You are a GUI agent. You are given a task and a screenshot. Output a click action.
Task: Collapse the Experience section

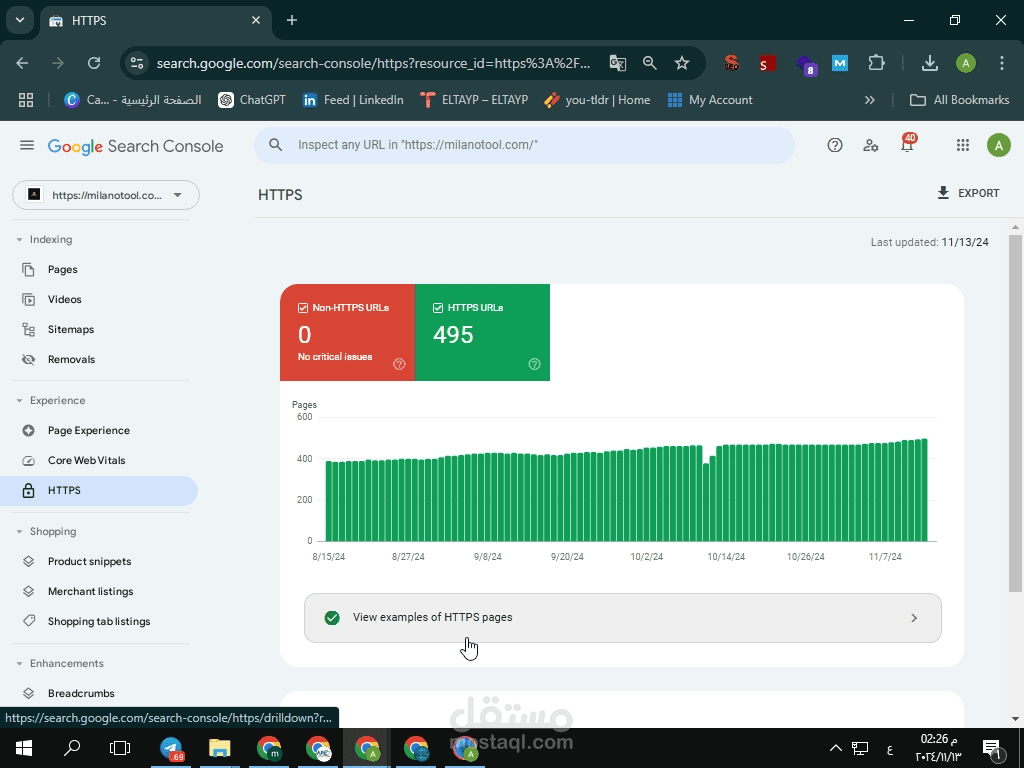pyautogui.click(x=20, y=400)
